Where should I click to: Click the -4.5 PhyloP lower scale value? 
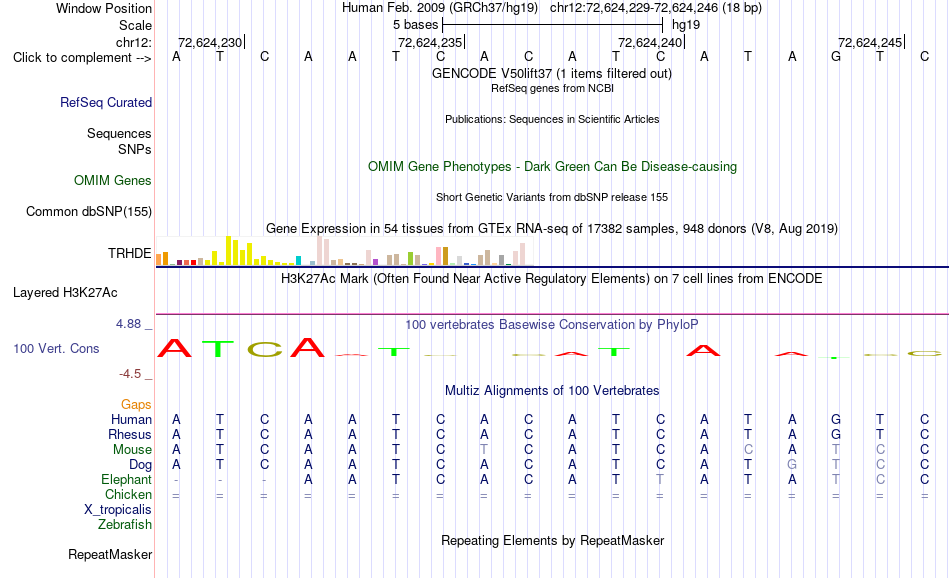[x=130, y=374]
